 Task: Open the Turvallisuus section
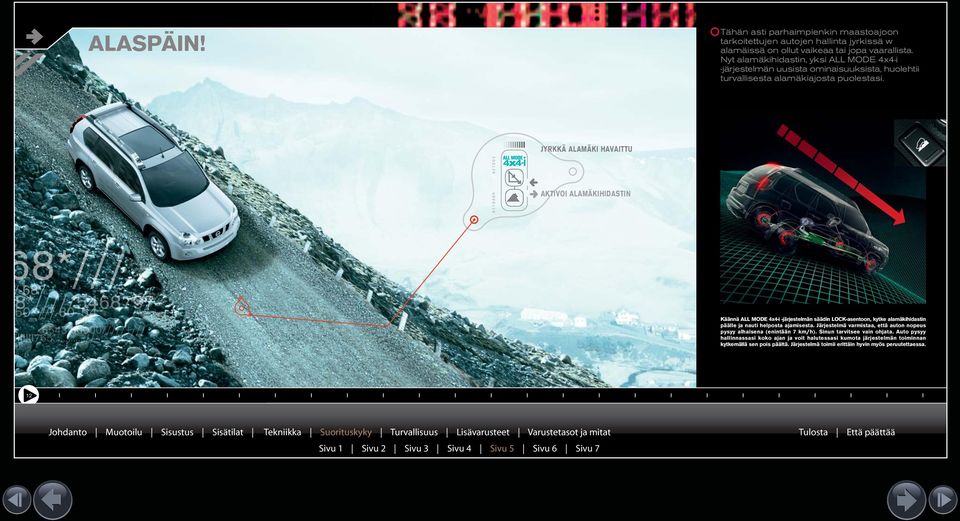click(x=414, y=432)
